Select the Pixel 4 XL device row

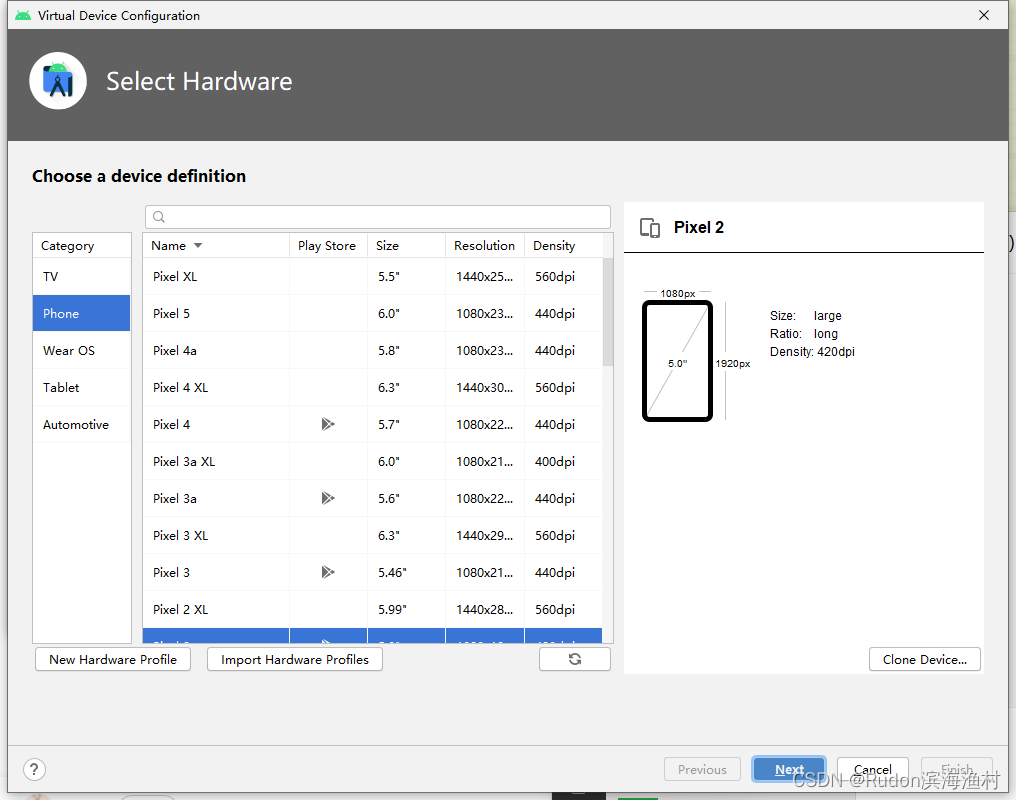coord(373,387)
